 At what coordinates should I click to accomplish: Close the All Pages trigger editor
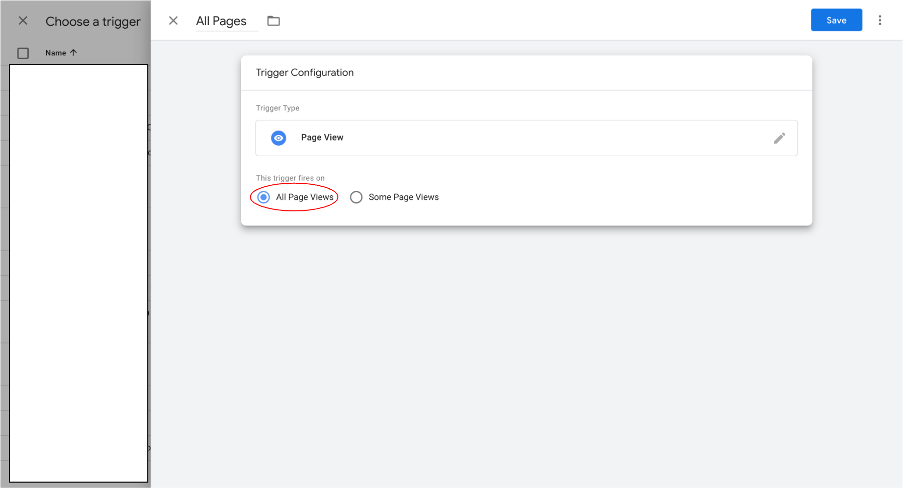[x=173, y=21]
